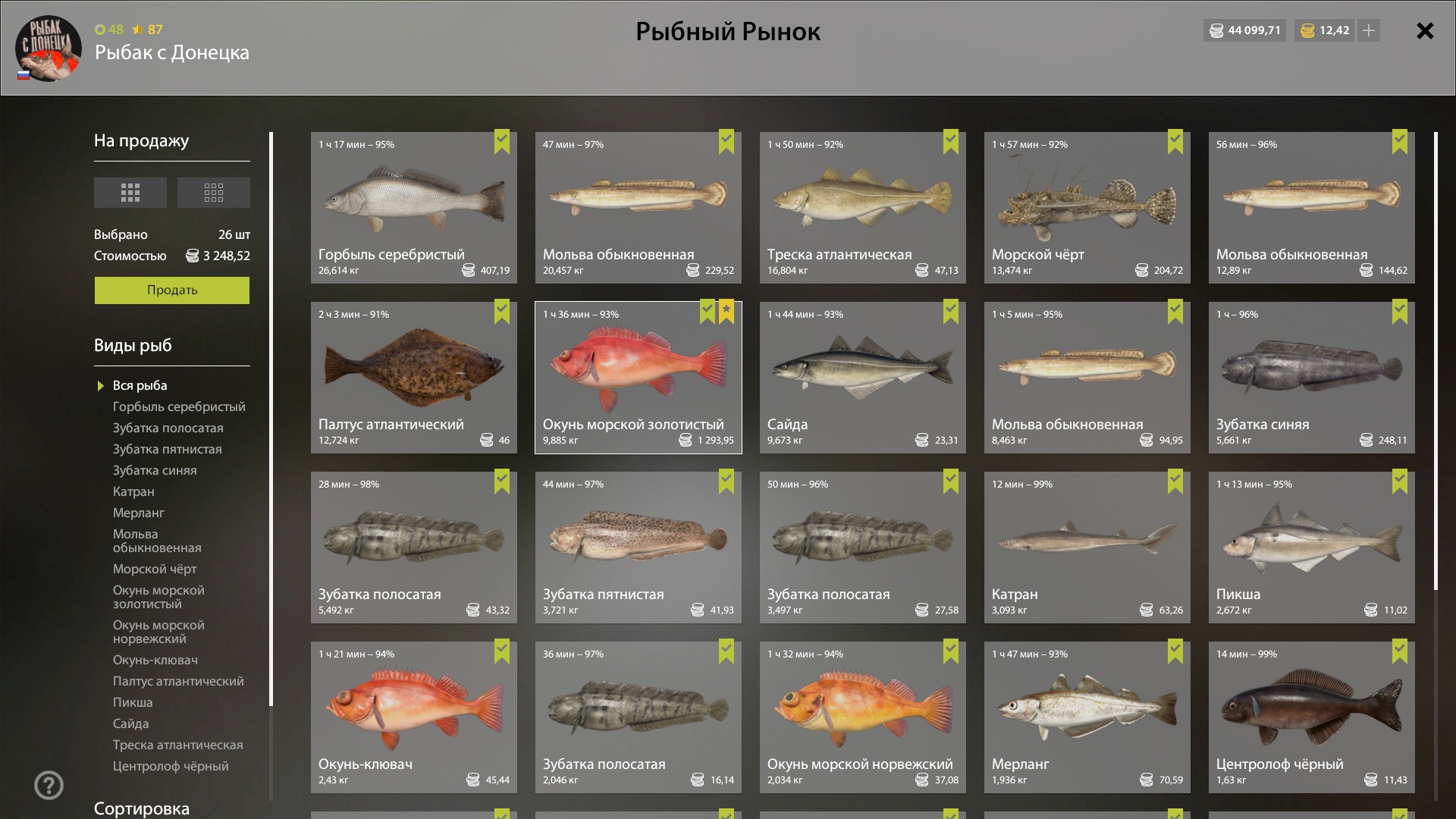
Task: Uncheck selection flag on Горбыль серебристый card
Action: pyautogui.click(x=502, y=142)
